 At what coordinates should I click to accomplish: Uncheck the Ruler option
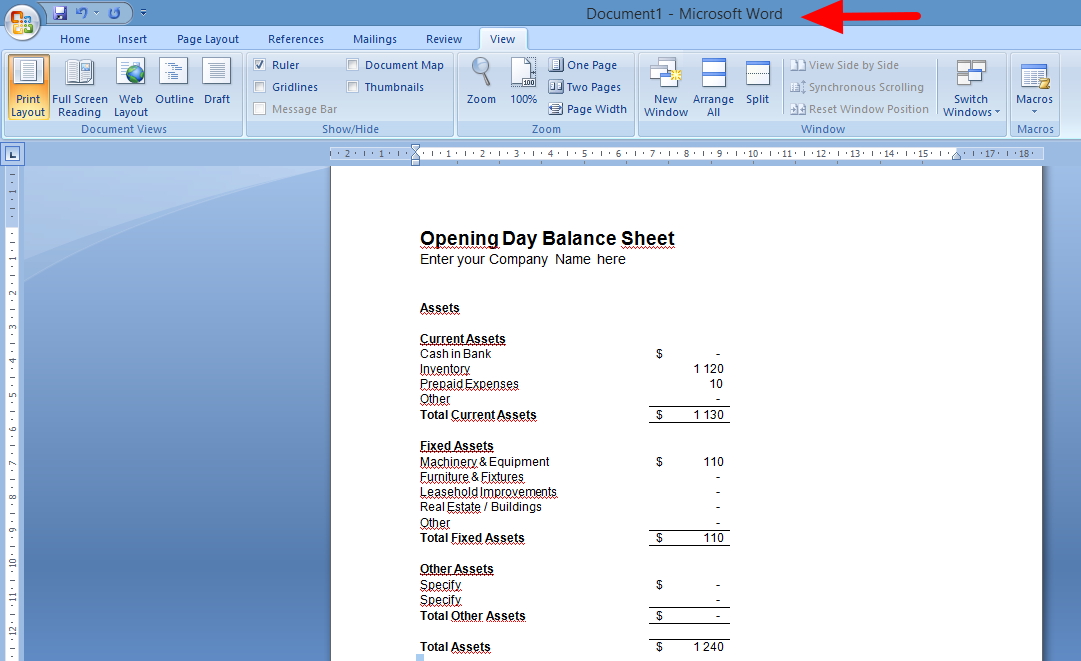[x=258, y=64]
